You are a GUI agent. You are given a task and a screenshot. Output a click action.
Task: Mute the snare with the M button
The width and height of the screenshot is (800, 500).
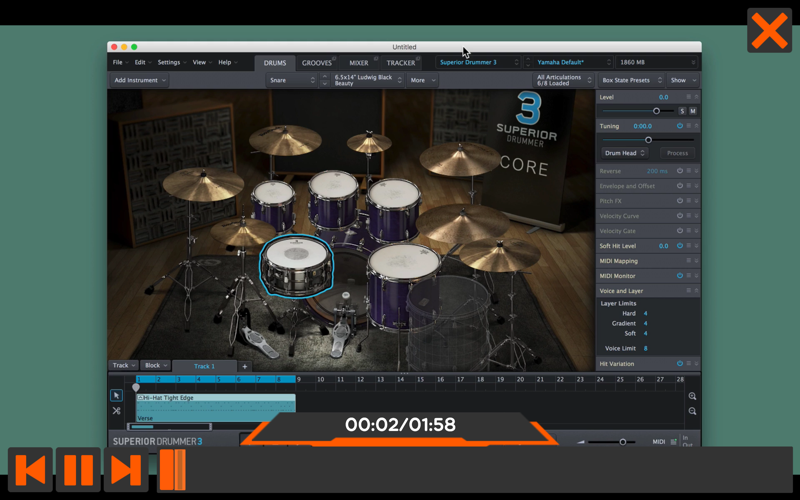693,111
